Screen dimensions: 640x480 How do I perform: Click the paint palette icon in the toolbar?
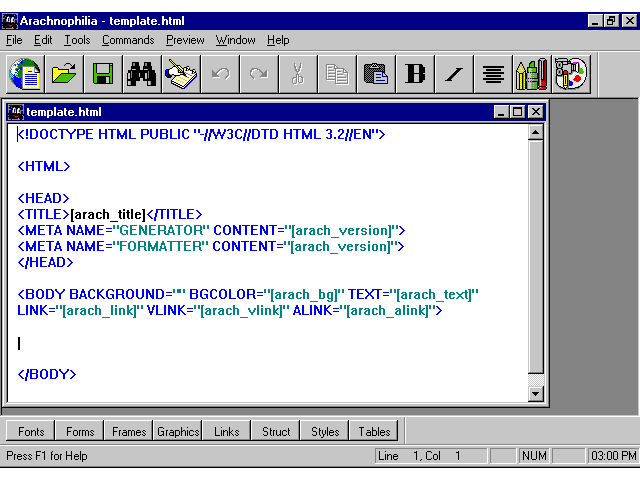[x=569, y=73]
